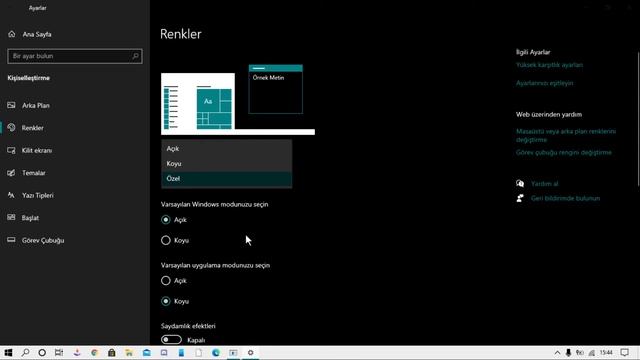Open Cortana circle on taskbar
The image size is (640, 360).
point(42,353)
